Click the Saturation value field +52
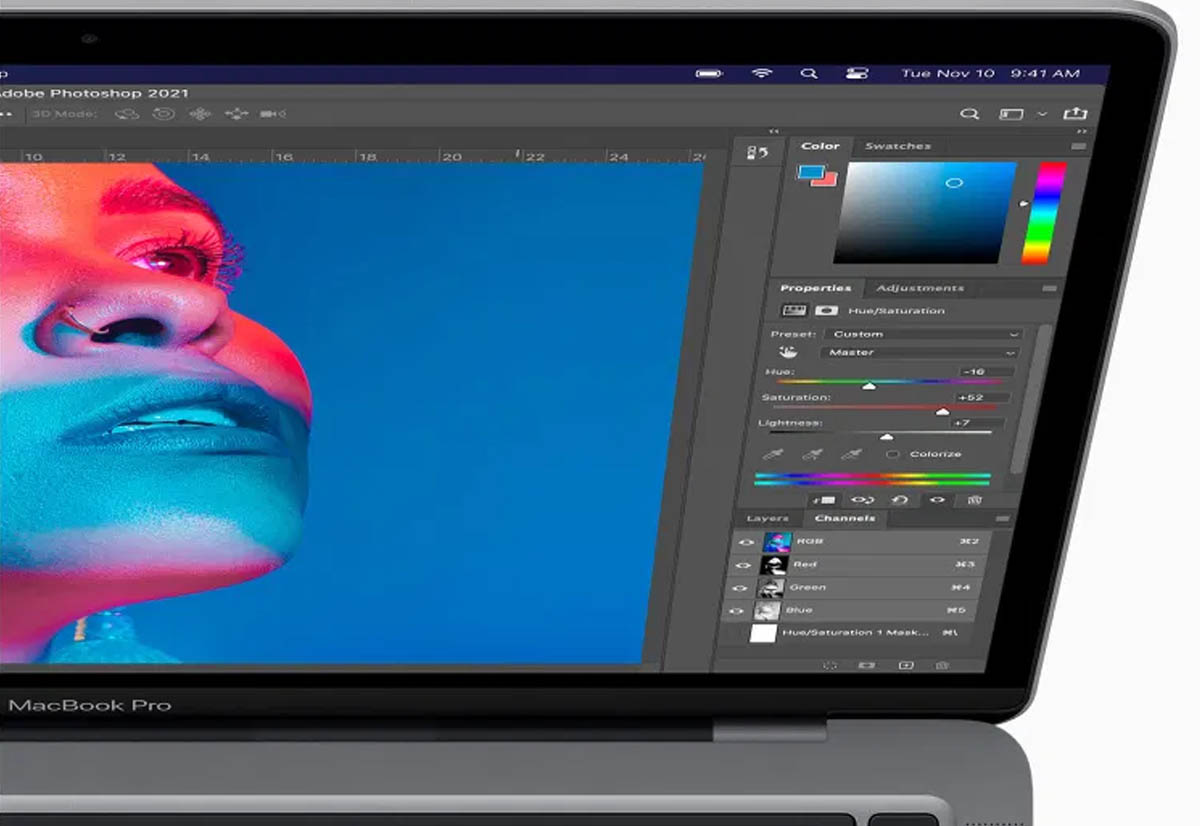This screenshot has height=826, width=1200. click(982, 398)
